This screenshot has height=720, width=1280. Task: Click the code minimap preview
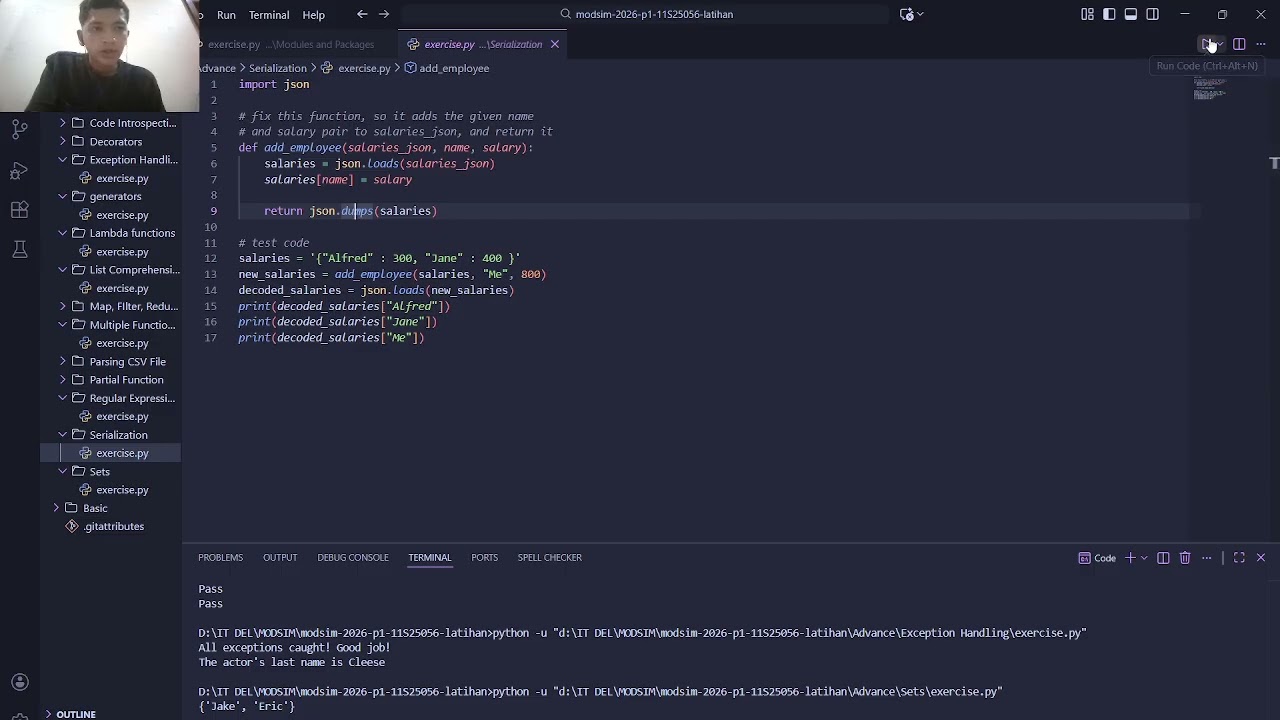click(1209, 88)
